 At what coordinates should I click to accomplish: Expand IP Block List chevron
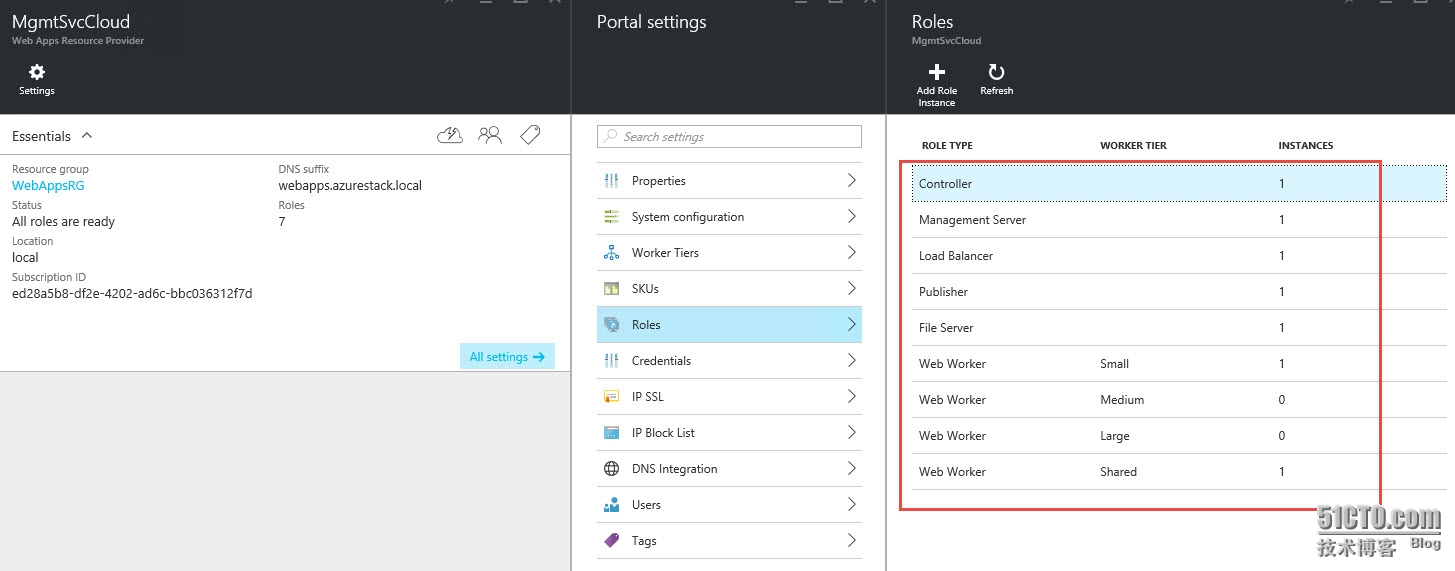tap(852, 432)
